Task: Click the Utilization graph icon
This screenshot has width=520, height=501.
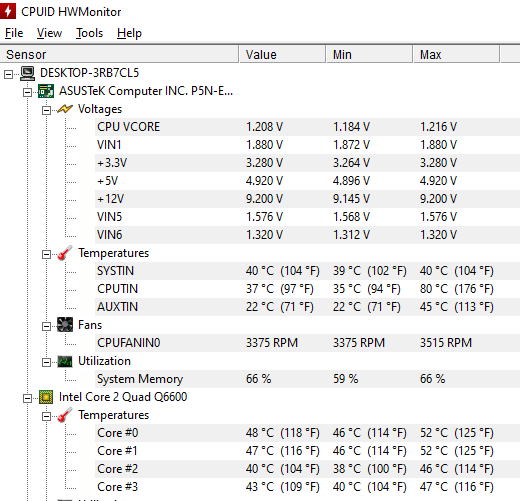Action: 65,361
